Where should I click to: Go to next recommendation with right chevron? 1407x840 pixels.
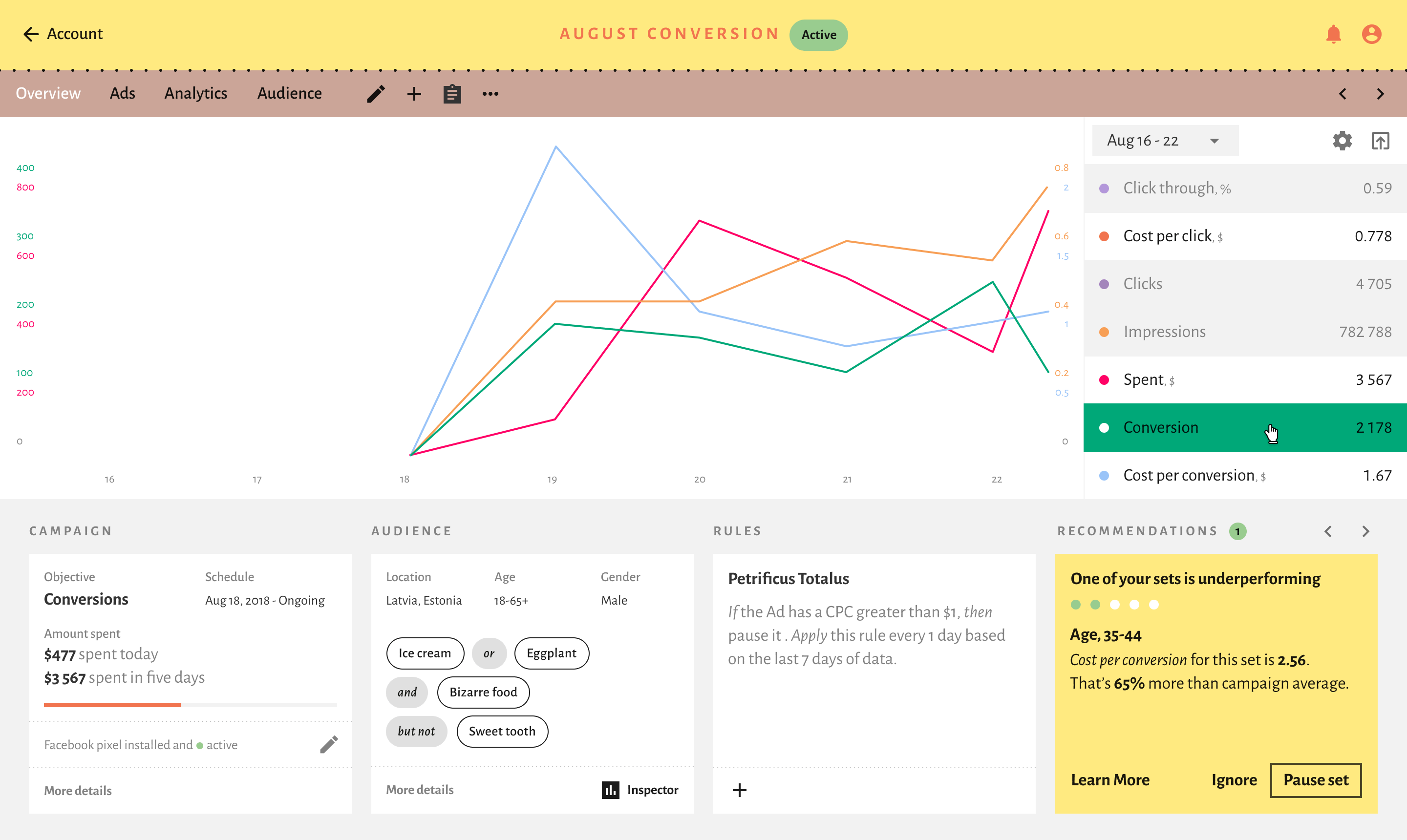pos(1365,531)
